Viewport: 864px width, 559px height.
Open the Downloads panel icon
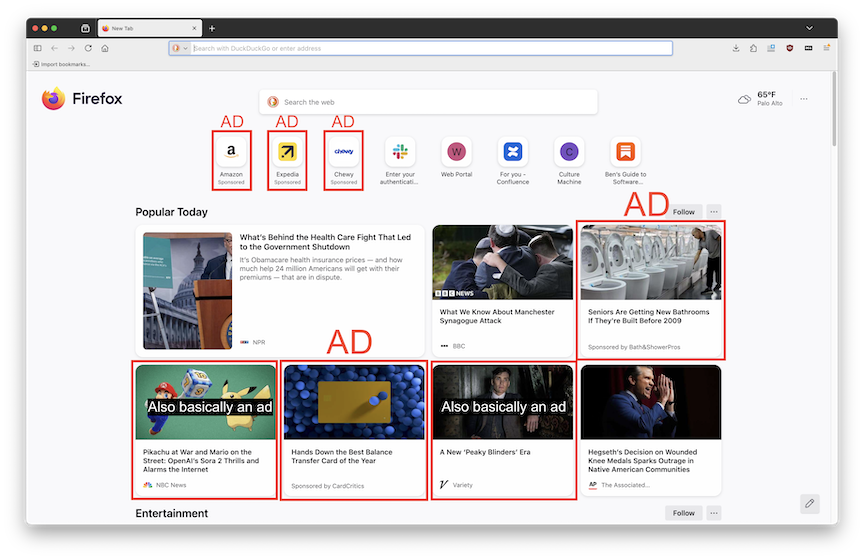click(x=736, y=48)
